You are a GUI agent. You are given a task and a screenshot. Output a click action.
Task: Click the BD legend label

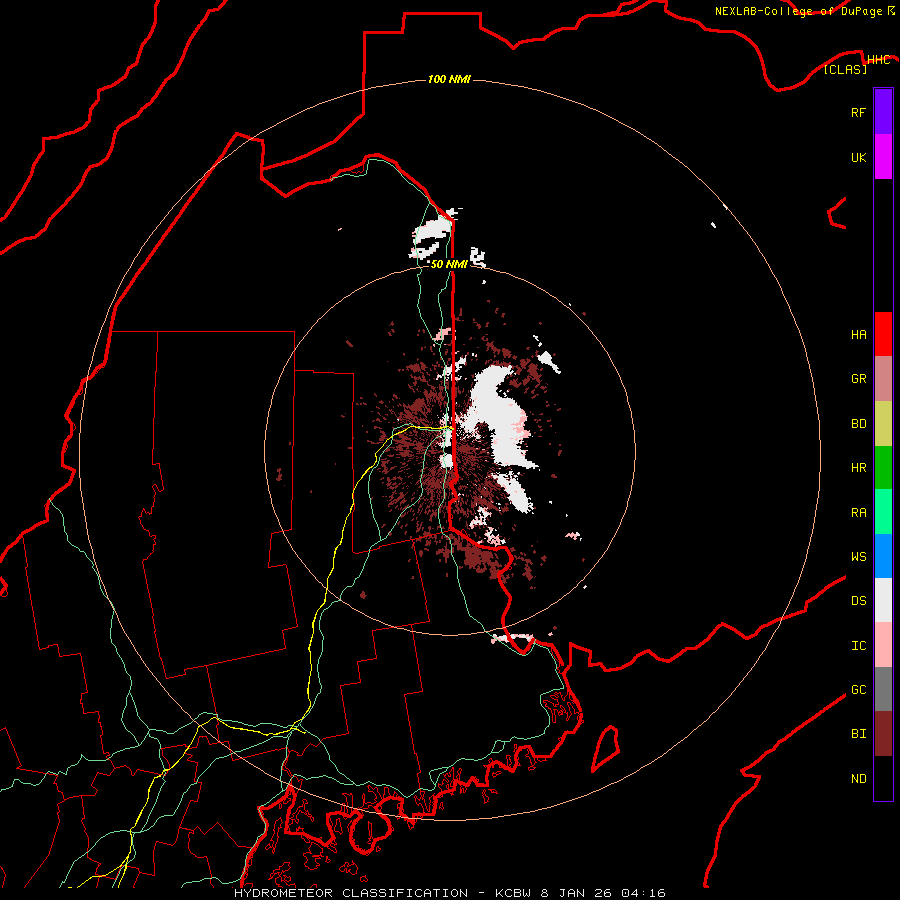858,424
